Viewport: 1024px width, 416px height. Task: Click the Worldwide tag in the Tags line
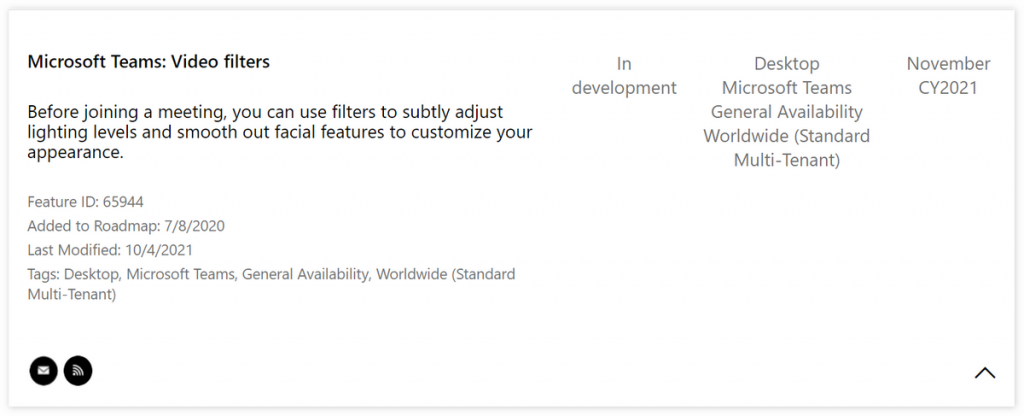[445, 274]
